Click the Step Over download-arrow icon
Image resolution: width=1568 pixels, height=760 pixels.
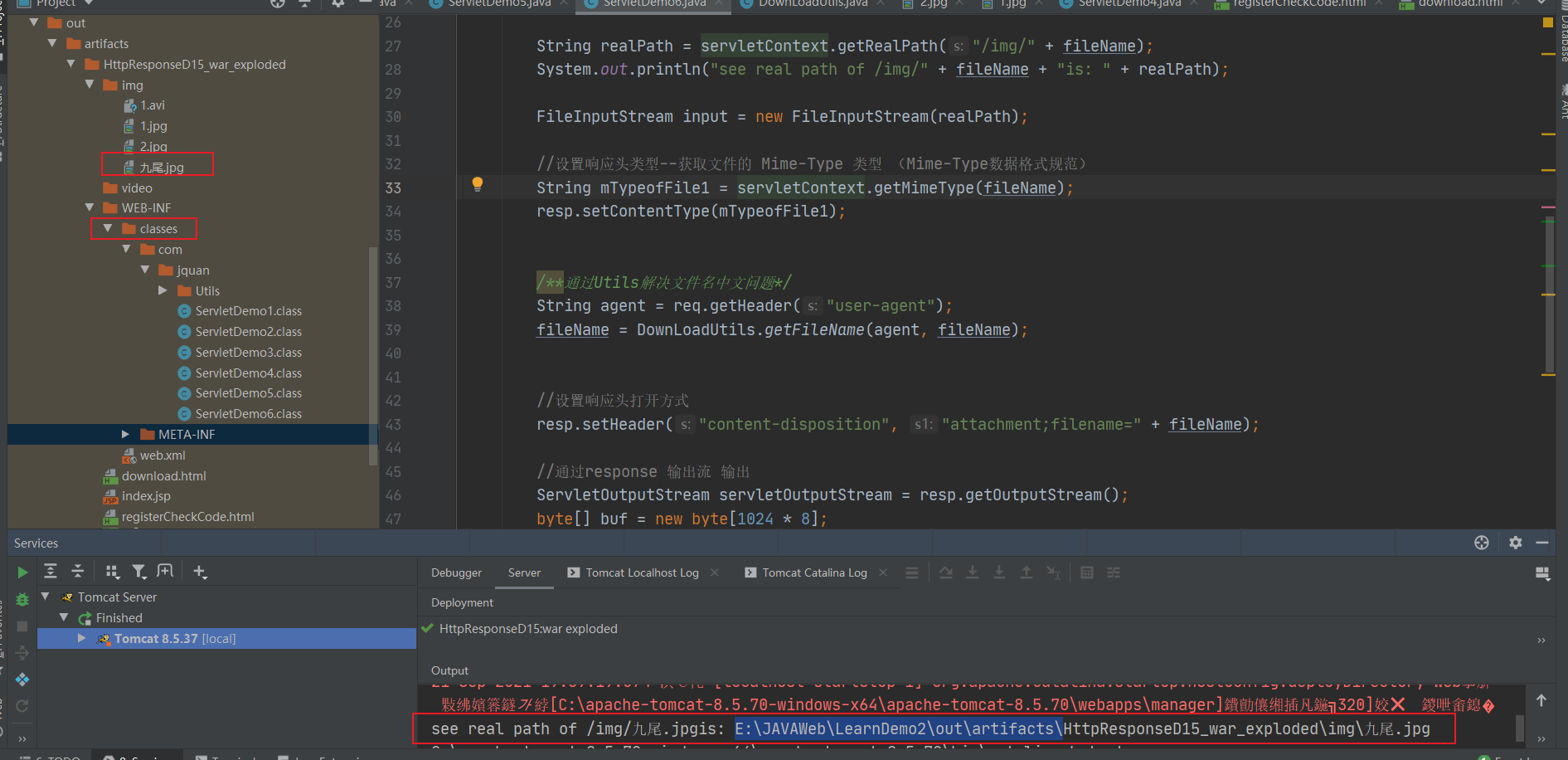tap(973, 572)
